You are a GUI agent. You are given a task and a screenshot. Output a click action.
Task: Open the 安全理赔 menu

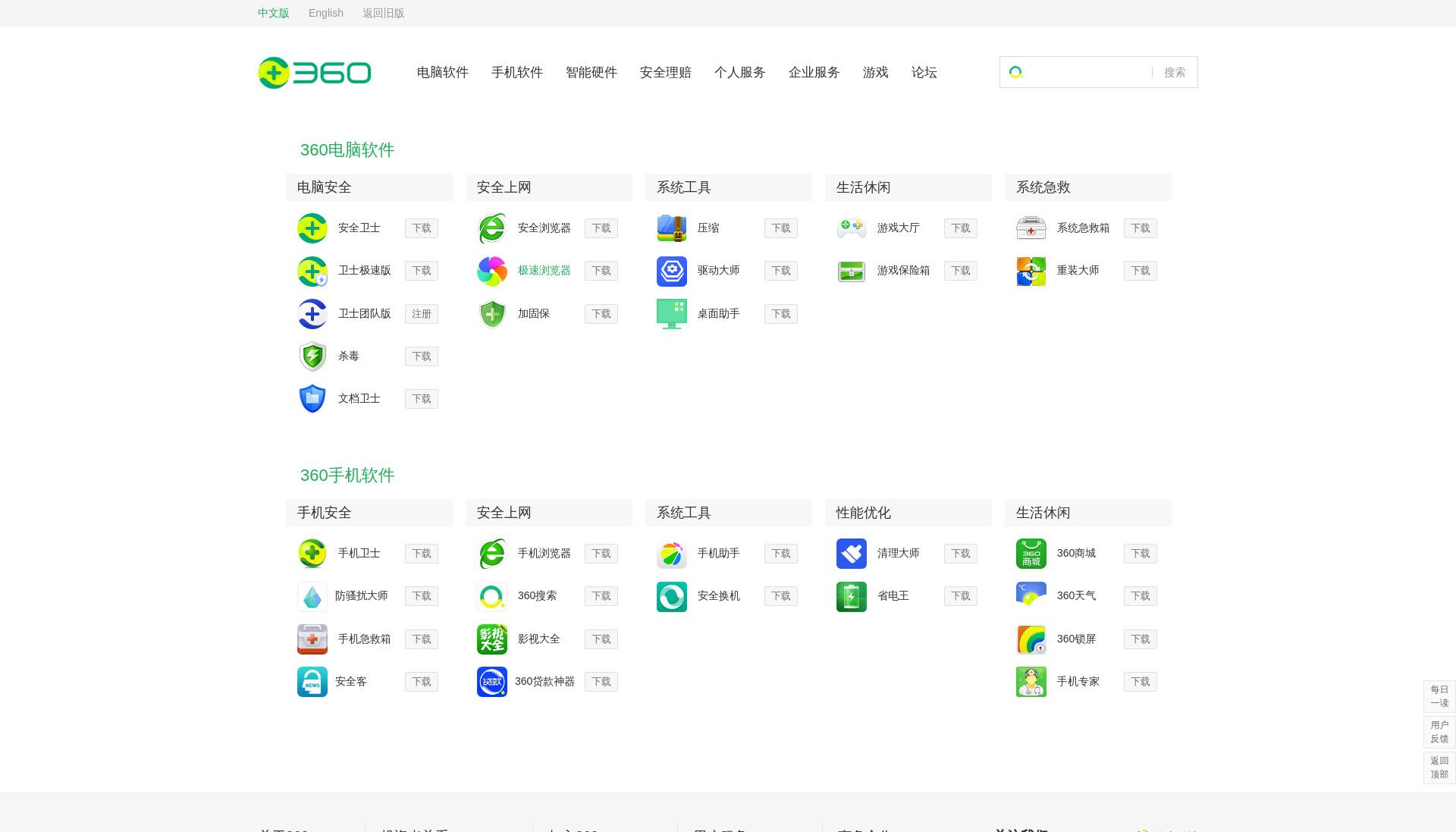click(x=666, y=73)
